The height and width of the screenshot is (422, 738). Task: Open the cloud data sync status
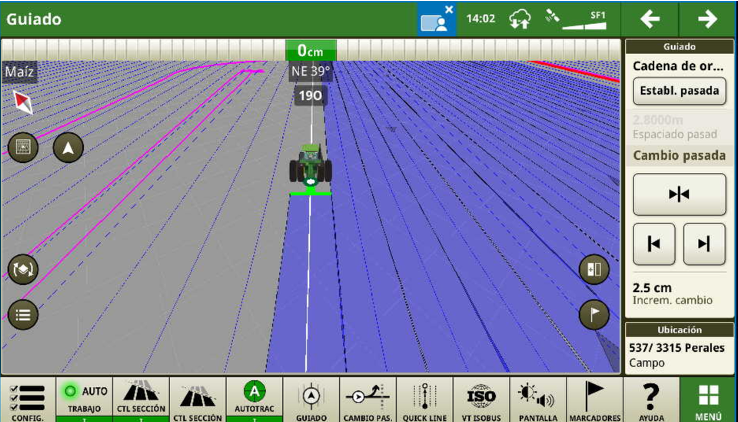(518, 18)
